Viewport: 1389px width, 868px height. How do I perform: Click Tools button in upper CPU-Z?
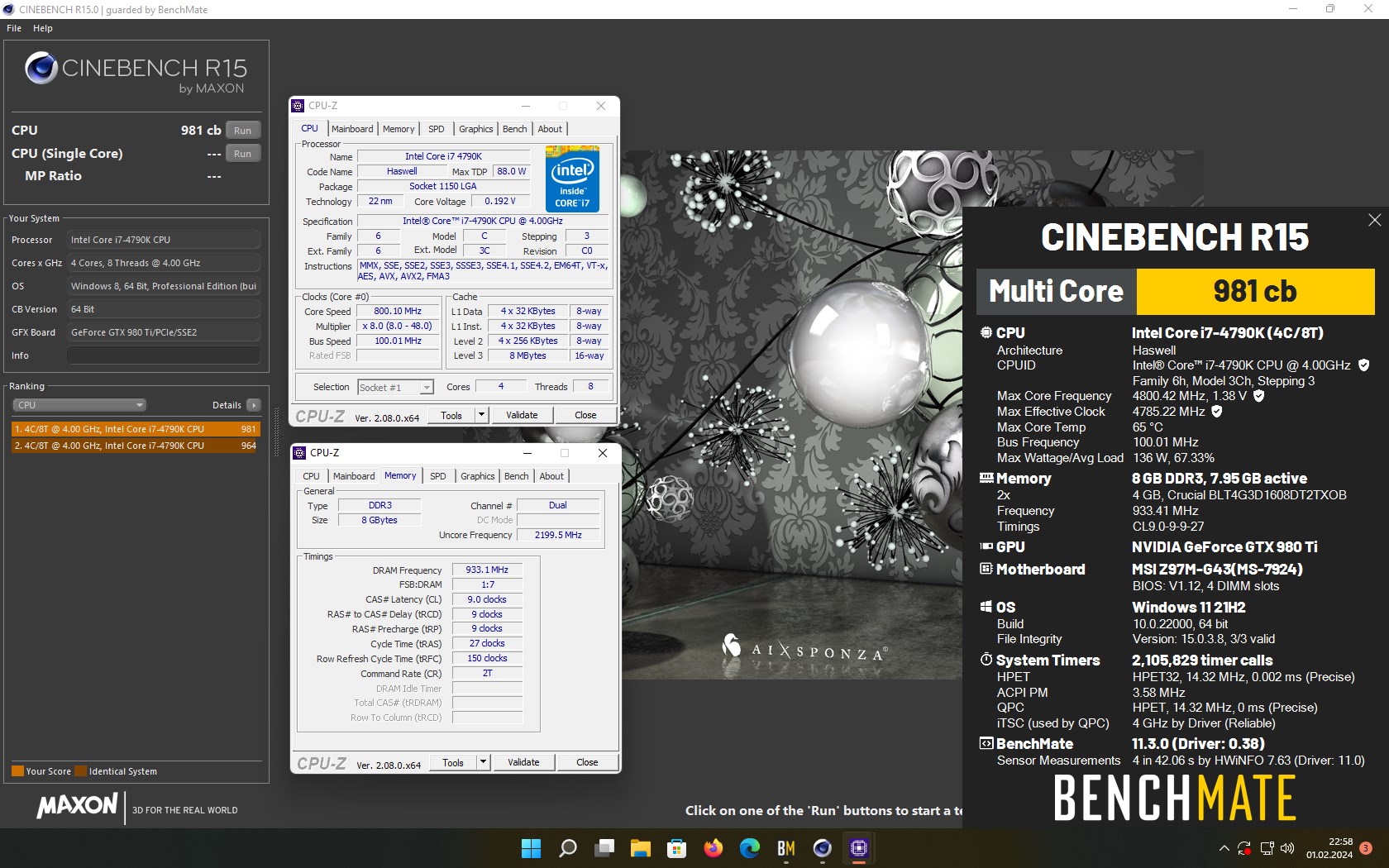click(451, 415)
